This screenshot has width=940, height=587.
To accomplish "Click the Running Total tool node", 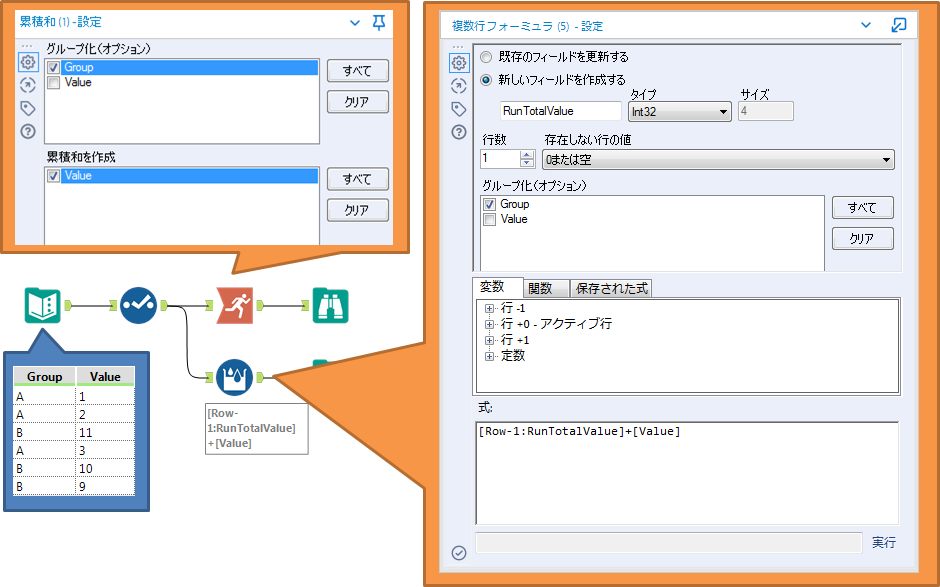I will (235, 305).
